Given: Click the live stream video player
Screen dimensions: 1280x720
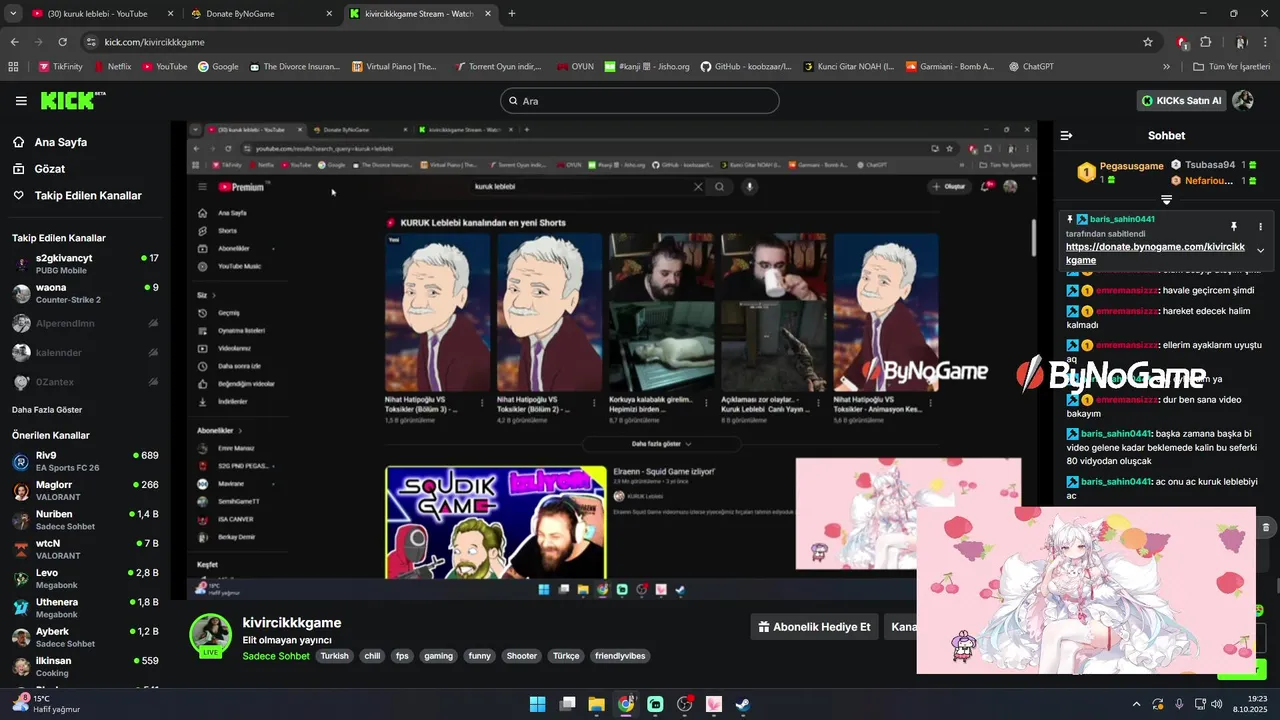Looking at the screenshot, I should tap(612, 360).
